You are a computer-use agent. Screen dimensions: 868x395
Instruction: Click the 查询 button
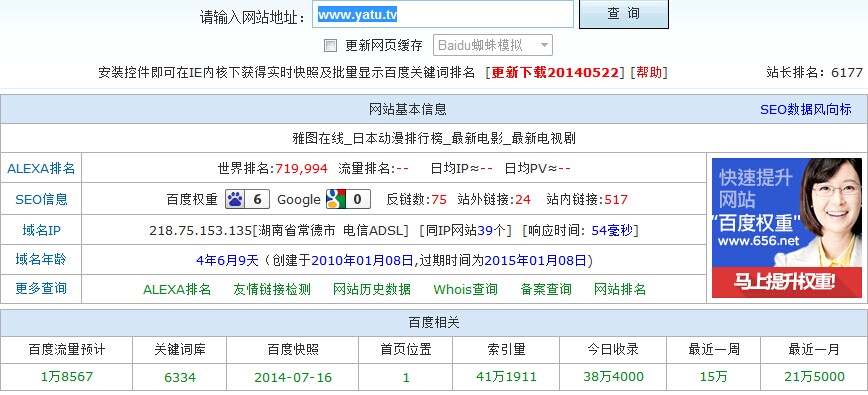click(623, 14)
